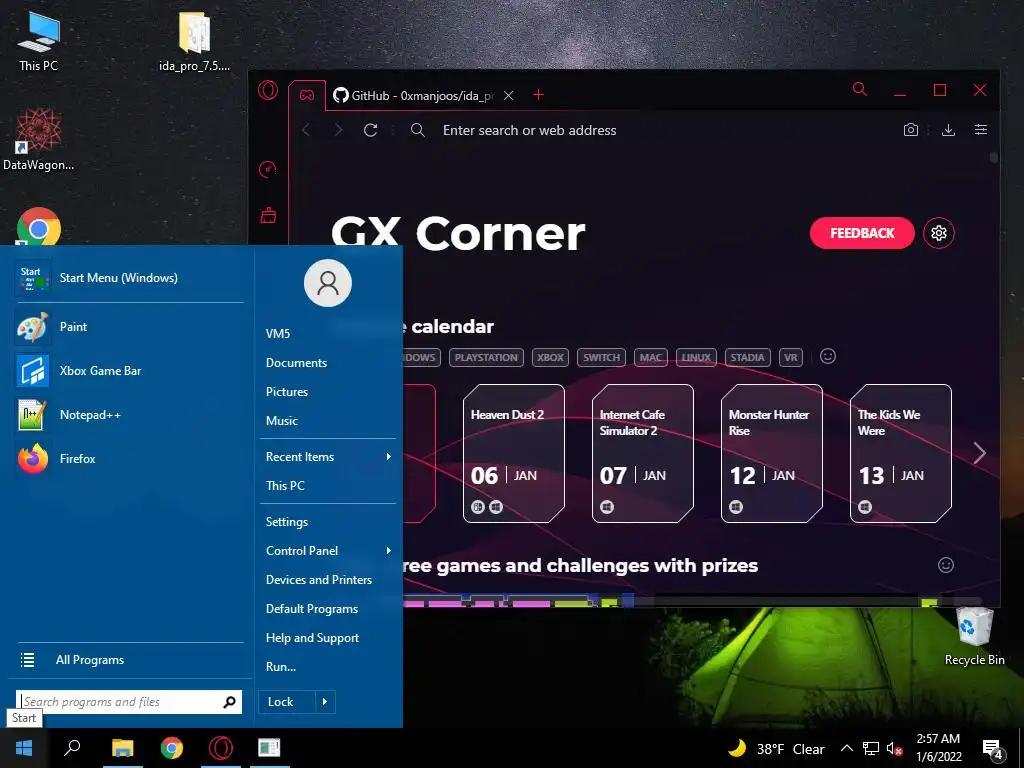Image resolution: width=1024 pixels, height=768 pixels.
Task: Filter calendar by SWITCH
Action: pos(601,357)
